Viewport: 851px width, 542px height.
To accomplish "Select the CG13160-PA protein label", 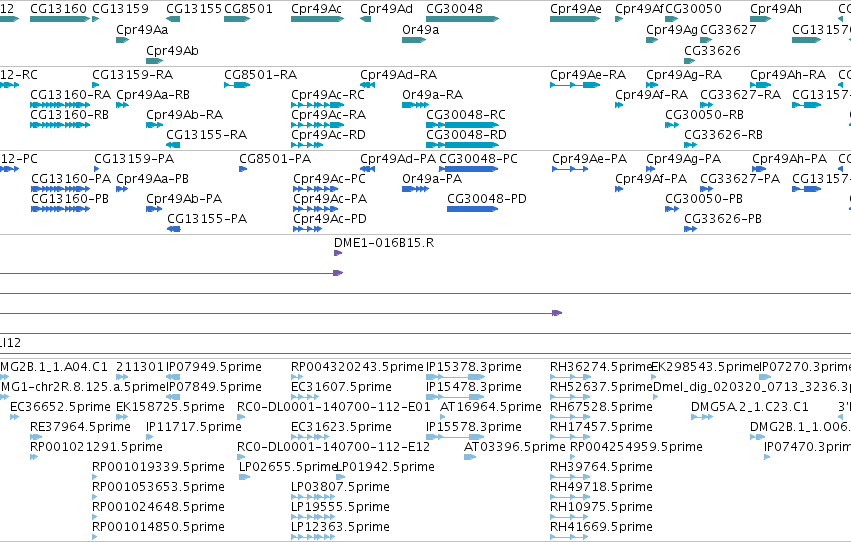I will pos(71,179).
